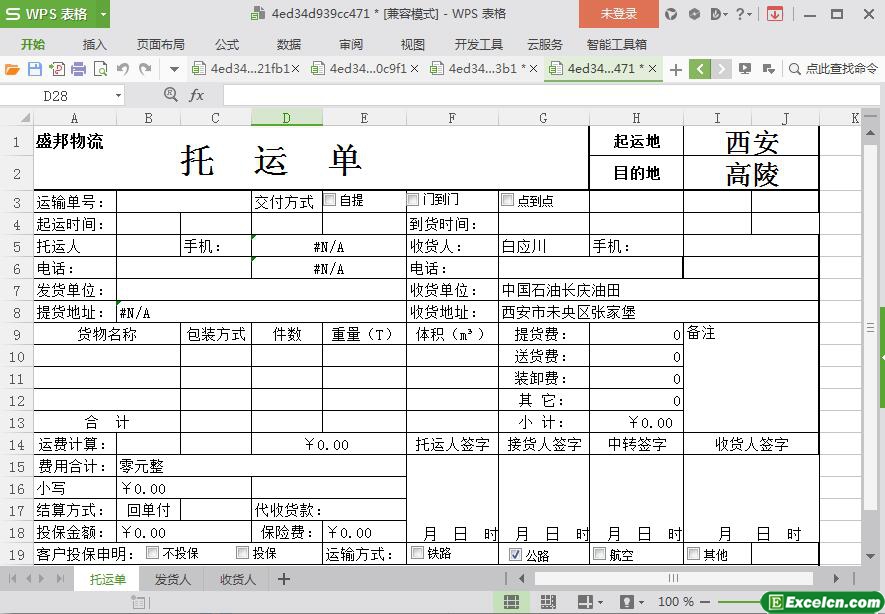Uncheck the 公路 transport checkbox
The height and width of the screenshot is (614, 885).
point(515,554)
